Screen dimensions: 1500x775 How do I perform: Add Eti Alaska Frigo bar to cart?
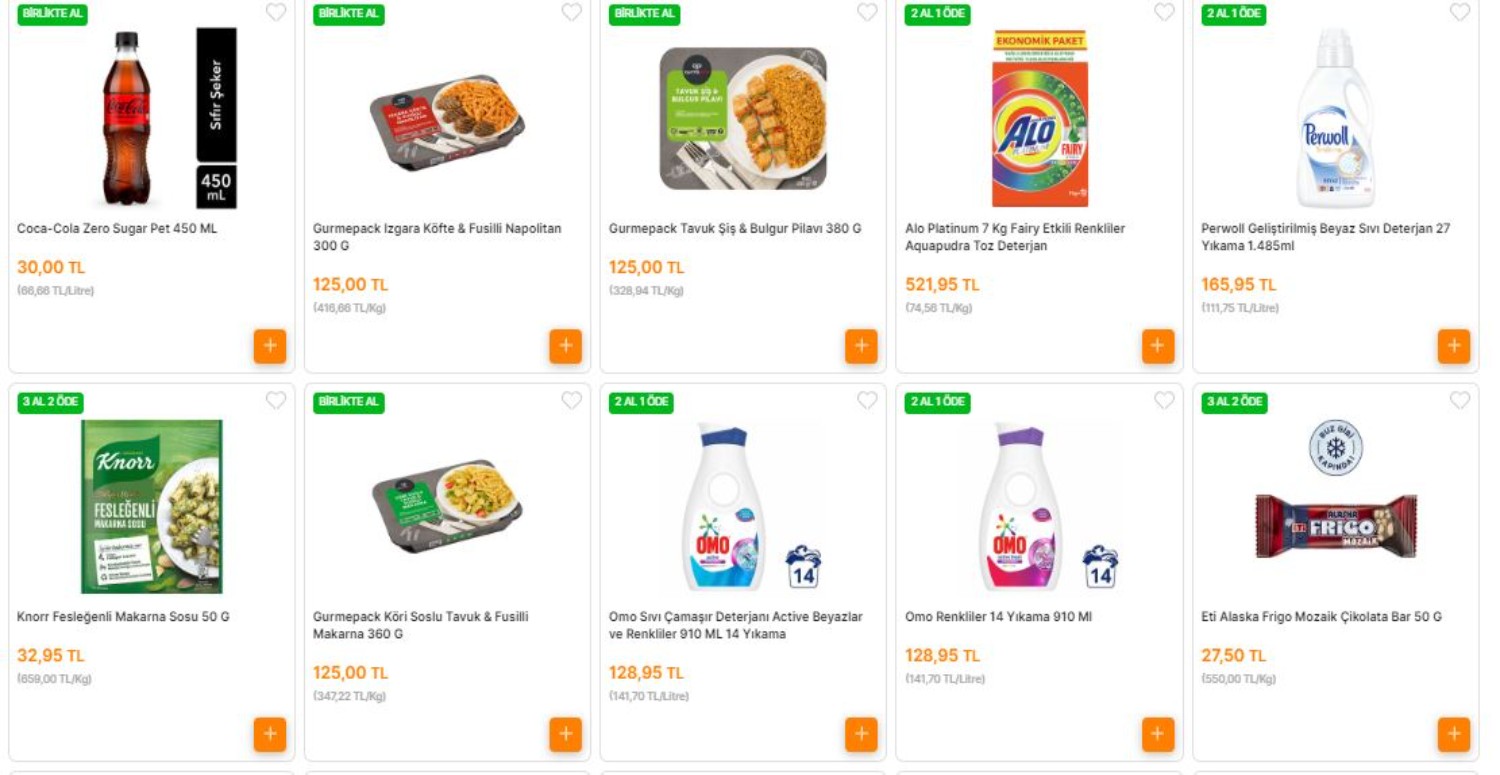click(x=1453, y=734)
